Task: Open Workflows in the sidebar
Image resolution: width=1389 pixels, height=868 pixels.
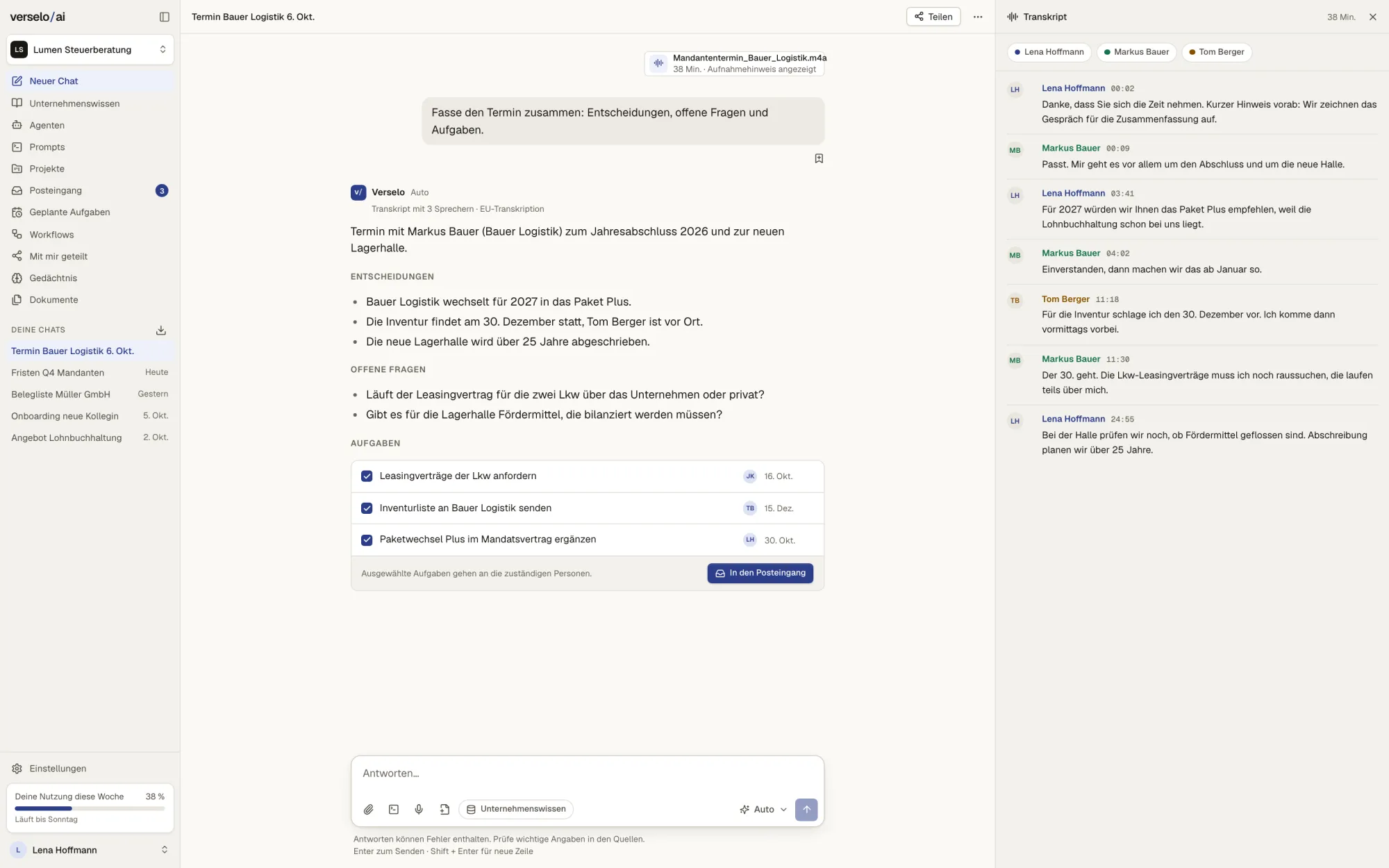Action: tap(90, 235)
